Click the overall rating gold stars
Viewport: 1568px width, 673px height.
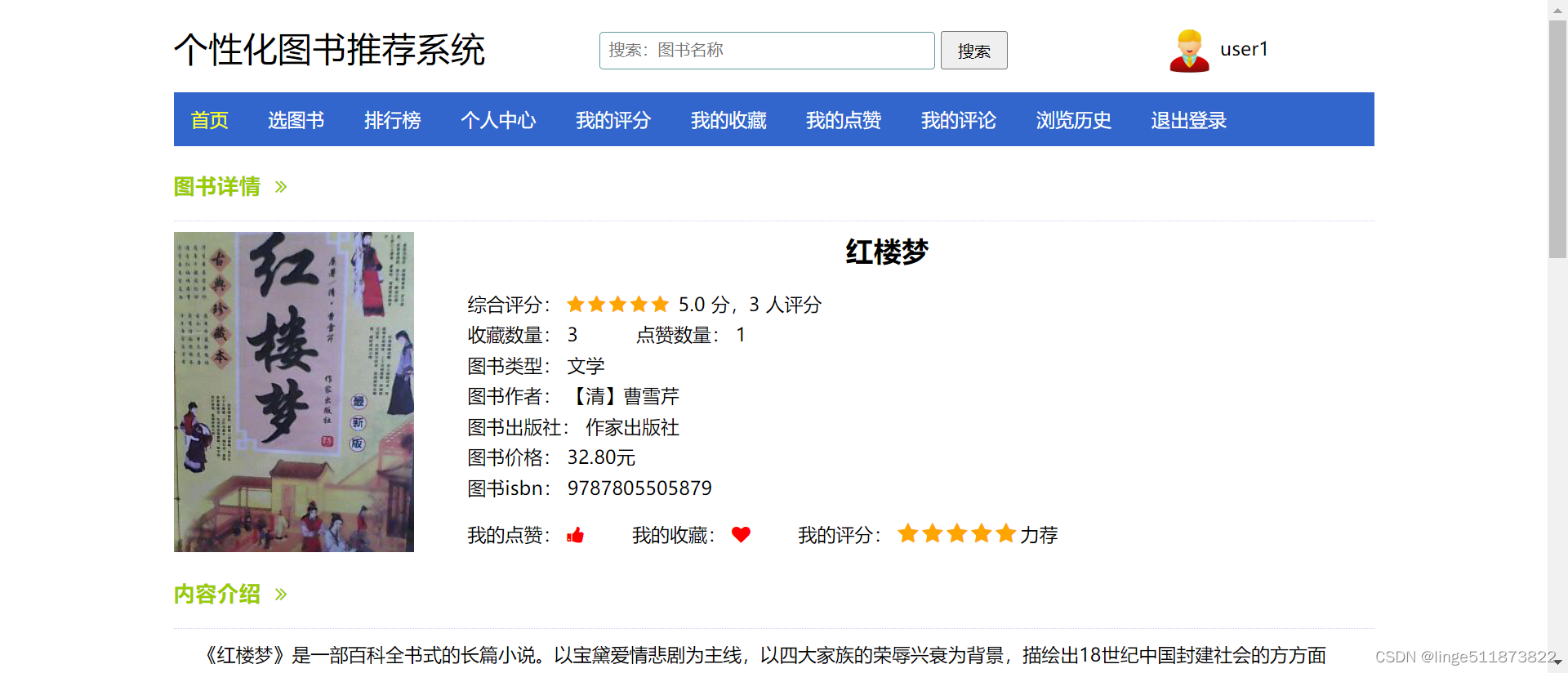point(618,305)
